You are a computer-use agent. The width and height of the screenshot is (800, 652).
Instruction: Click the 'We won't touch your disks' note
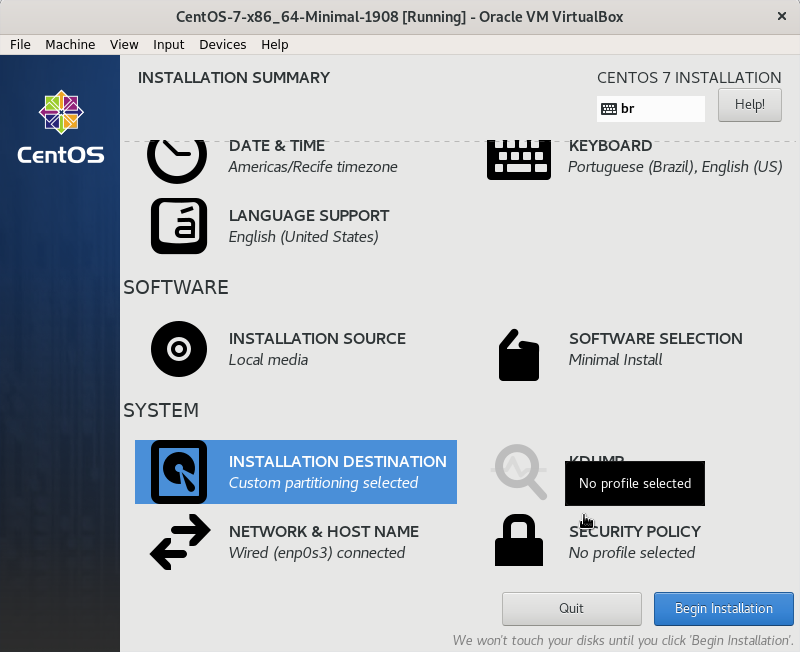(x=622, y=640)
